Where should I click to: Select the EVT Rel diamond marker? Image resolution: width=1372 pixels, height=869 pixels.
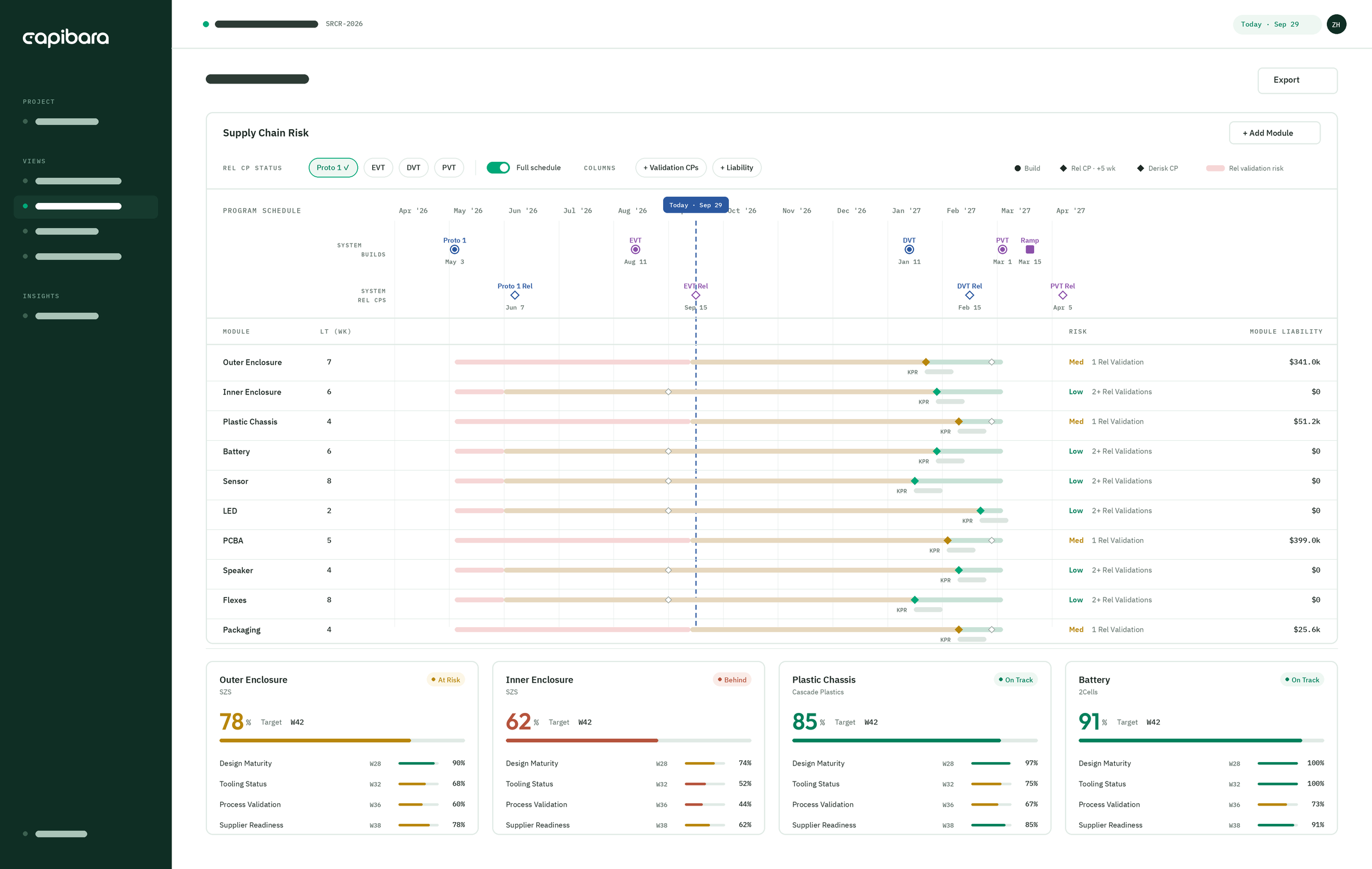(x=696, y=296)
